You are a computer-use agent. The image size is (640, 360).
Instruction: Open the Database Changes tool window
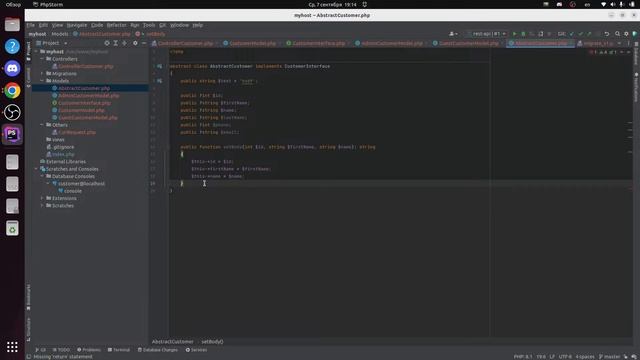[x=158, y=350]
